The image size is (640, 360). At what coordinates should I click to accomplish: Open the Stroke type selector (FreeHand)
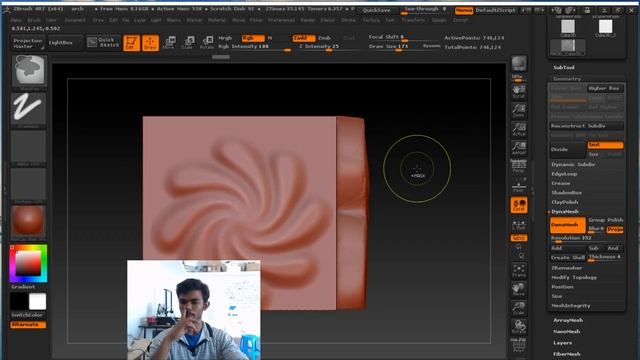pos(28,109)
